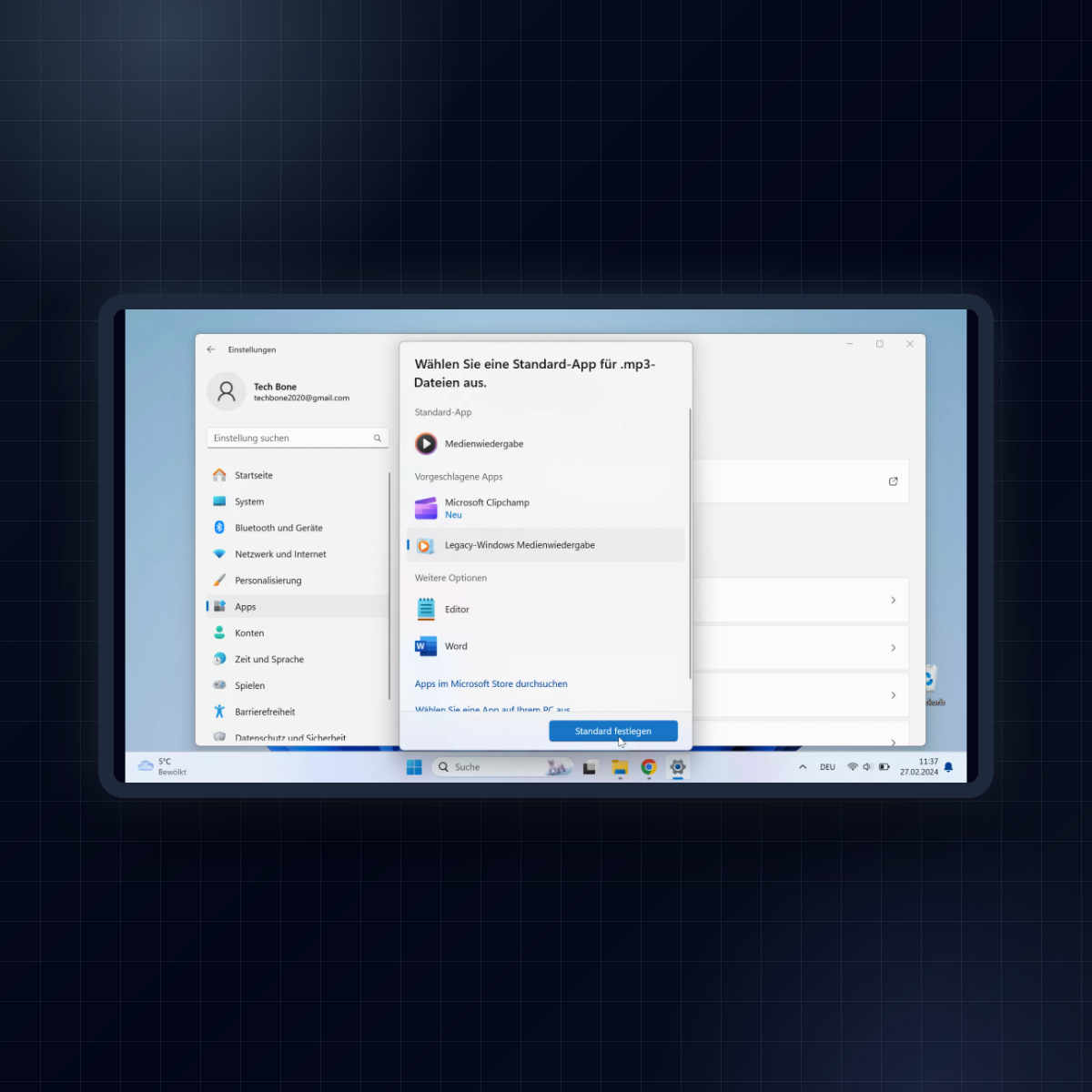Show hidden tray icons chevron
Screen dimensions: 1092x1092
[x=803, y=767]
